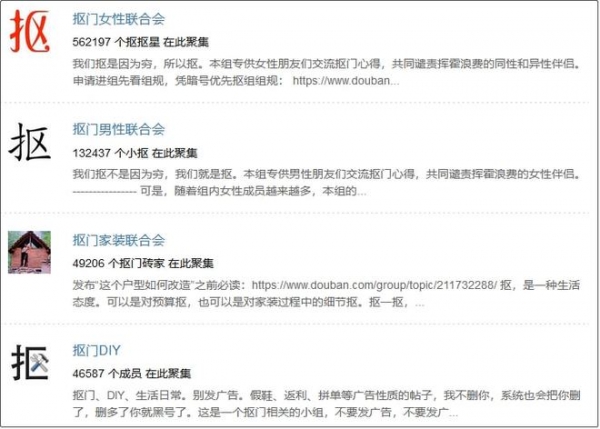Image resolution: width=600 pixels, height=429 pixels.
Task: Open the 抠门男性联合会 group link
Action: (119, 129)
